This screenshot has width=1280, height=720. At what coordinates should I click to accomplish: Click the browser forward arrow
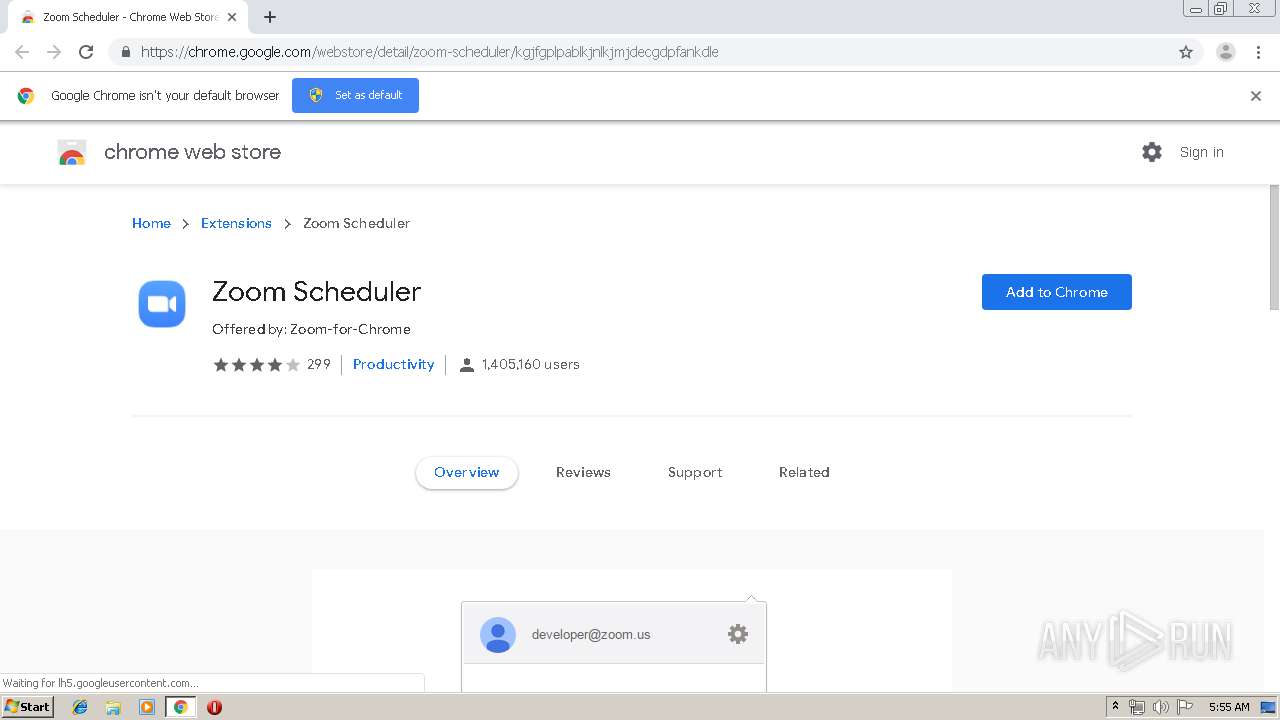[54, 52]
